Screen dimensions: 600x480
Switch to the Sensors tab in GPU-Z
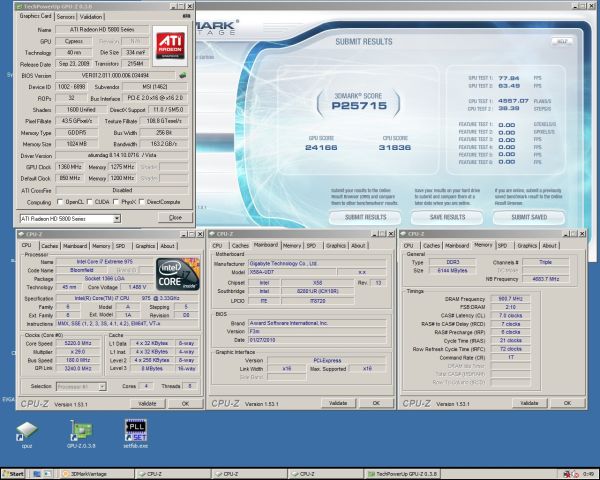[x=65, y=17]
